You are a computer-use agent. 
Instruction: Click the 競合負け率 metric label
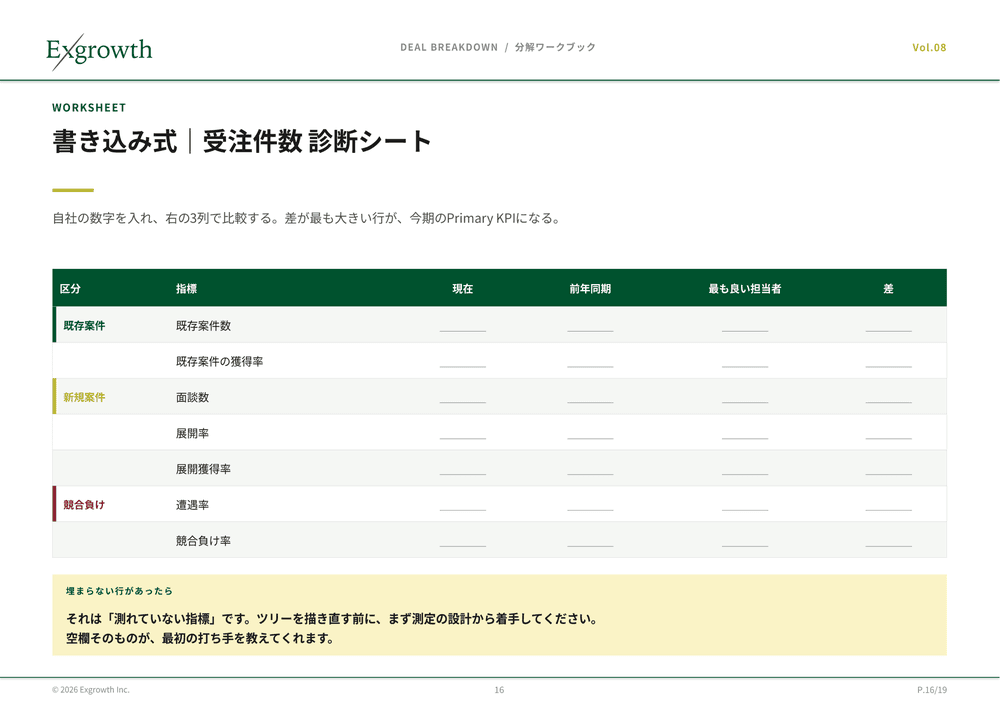point(203,540)
